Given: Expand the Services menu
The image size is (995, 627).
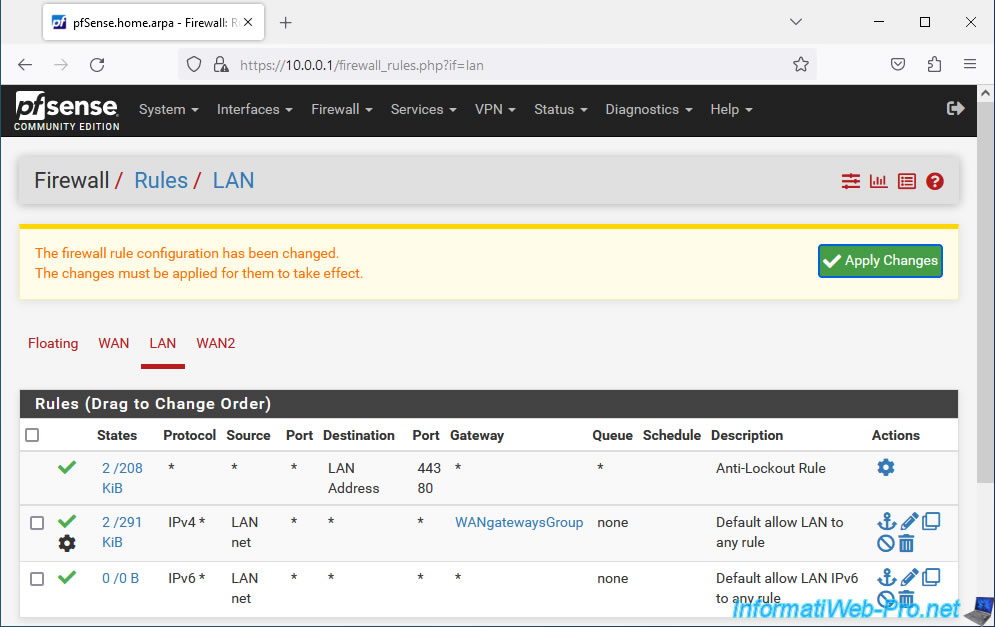Looking at the screenshot, I should (x=423, y=109).
